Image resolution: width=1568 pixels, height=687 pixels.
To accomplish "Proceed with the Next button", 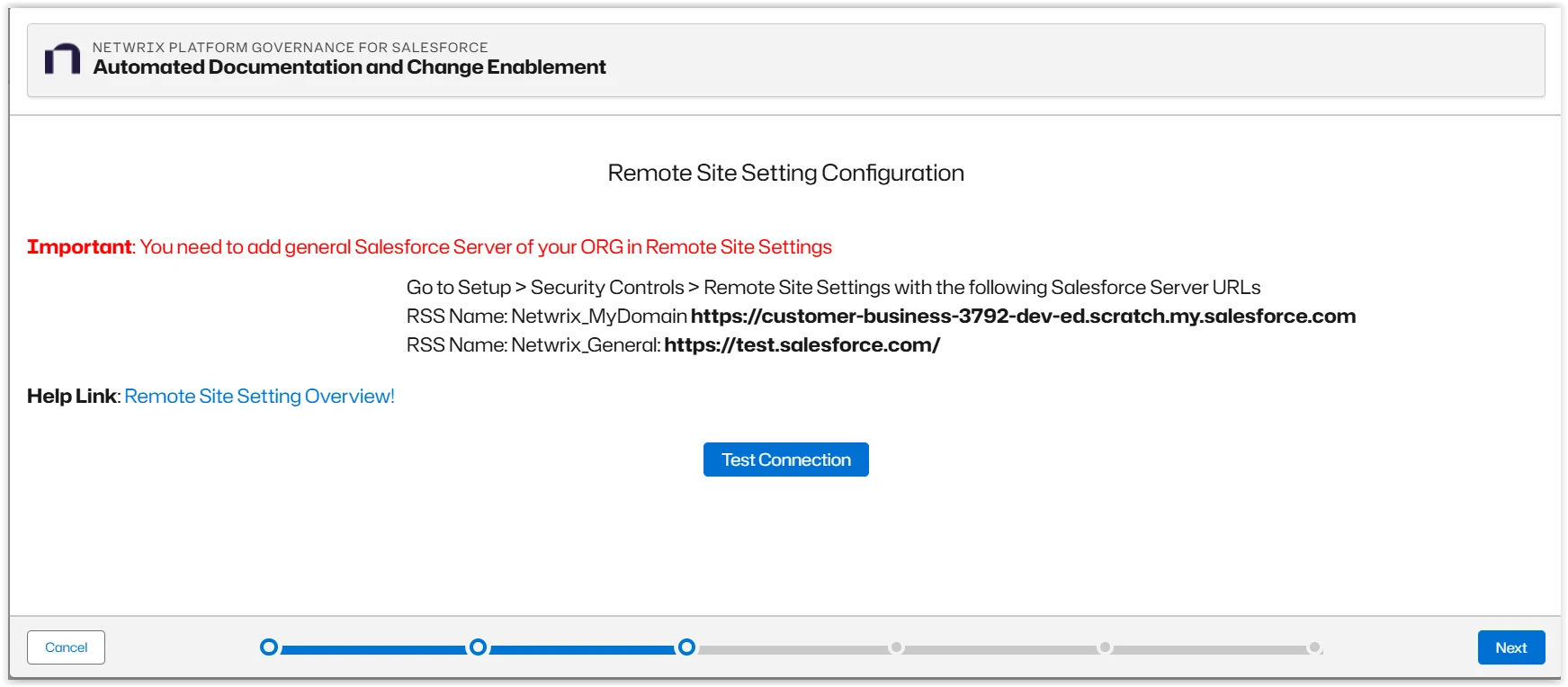I will pyautogui.click(x=1510, y=647).
